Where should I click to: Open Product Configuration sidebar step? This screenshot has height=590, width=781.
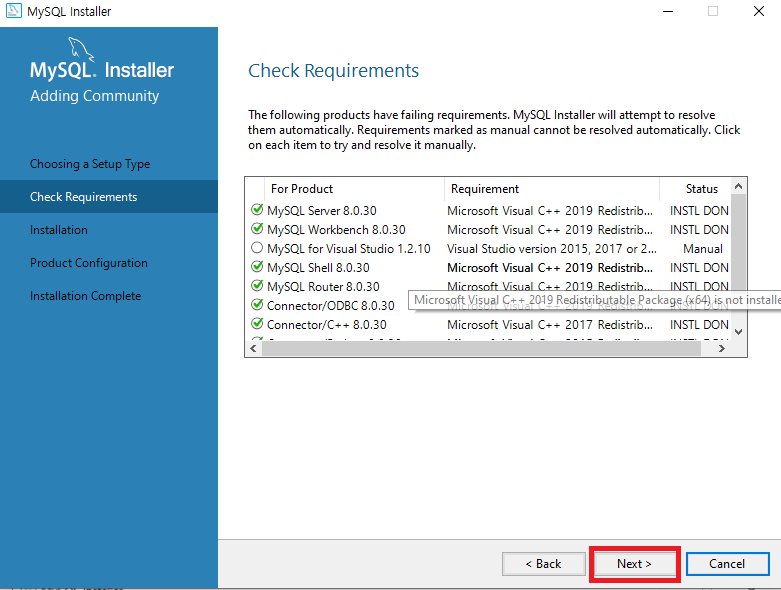tap(89, 262)
